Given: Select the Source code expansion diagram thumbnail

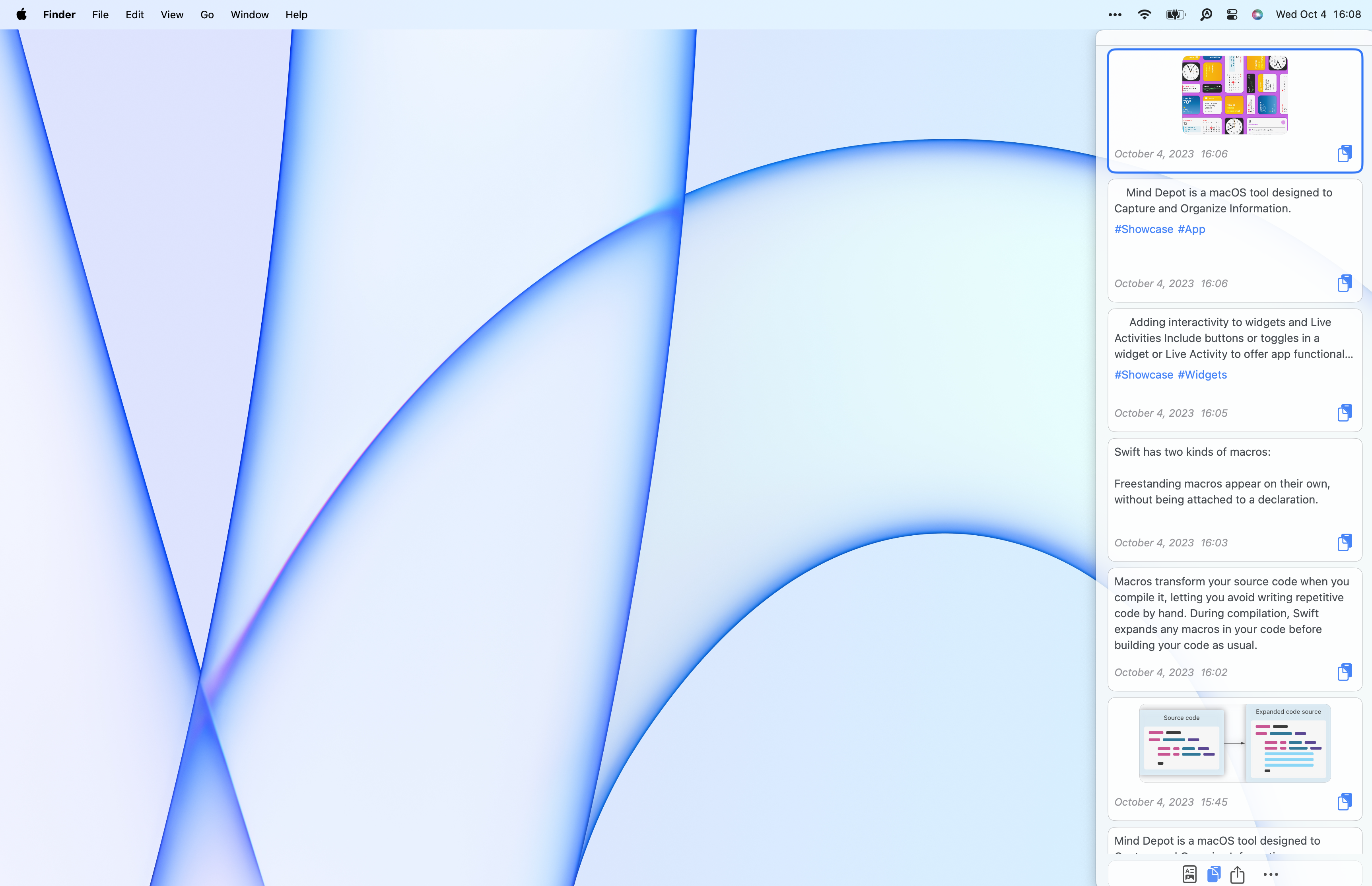Looking at the screenshot, I should (1235, 743).
